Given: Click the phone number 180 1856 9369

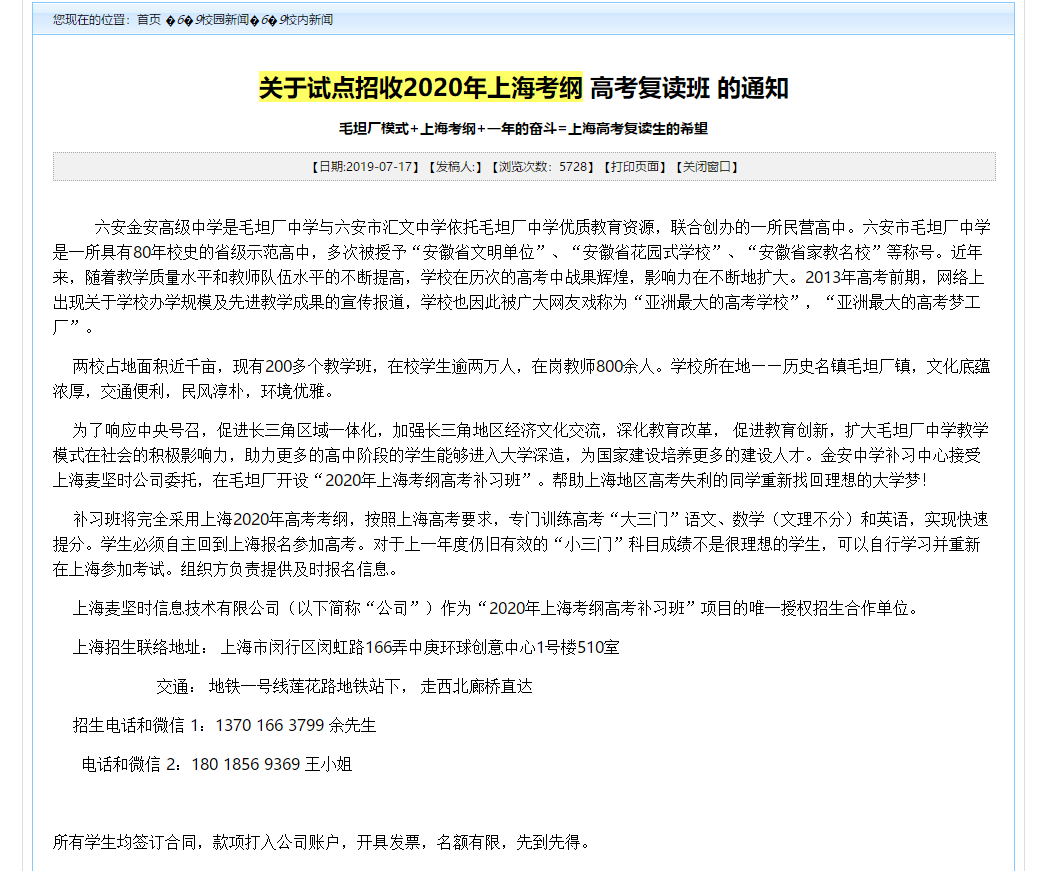Looking at the screenshot, I should click(245, 764).
